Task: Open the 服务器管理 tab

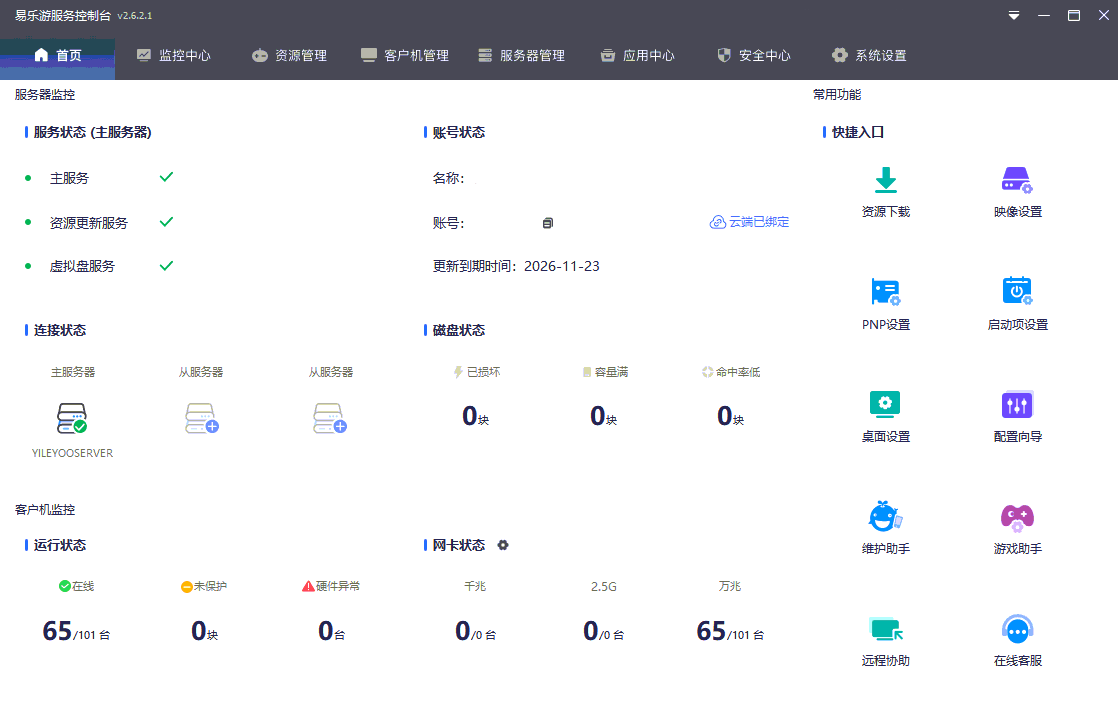Action: 521,56
